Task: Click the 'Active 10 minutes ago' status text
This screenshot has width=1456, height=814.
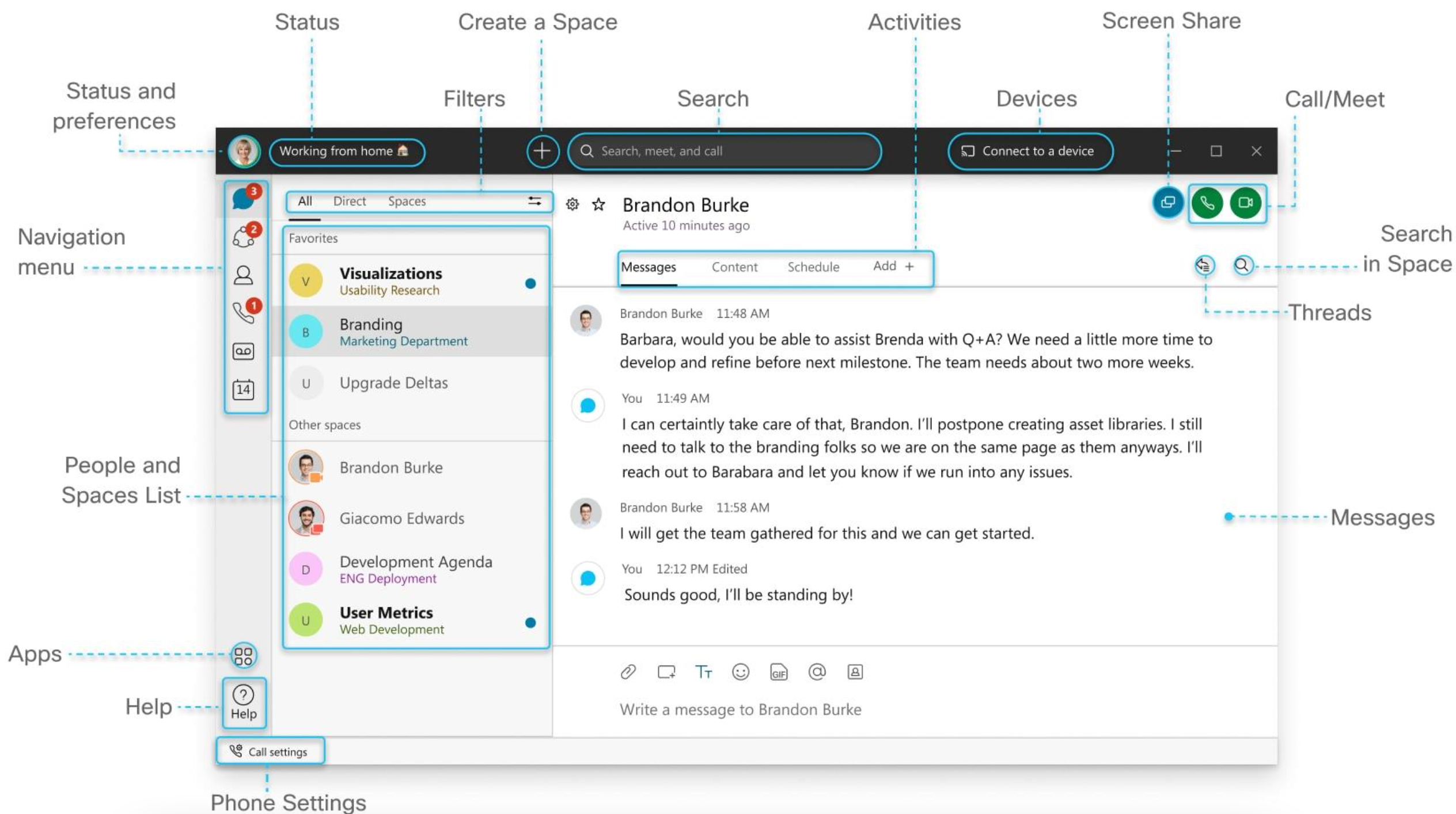Action: click(x=686, y=226)
